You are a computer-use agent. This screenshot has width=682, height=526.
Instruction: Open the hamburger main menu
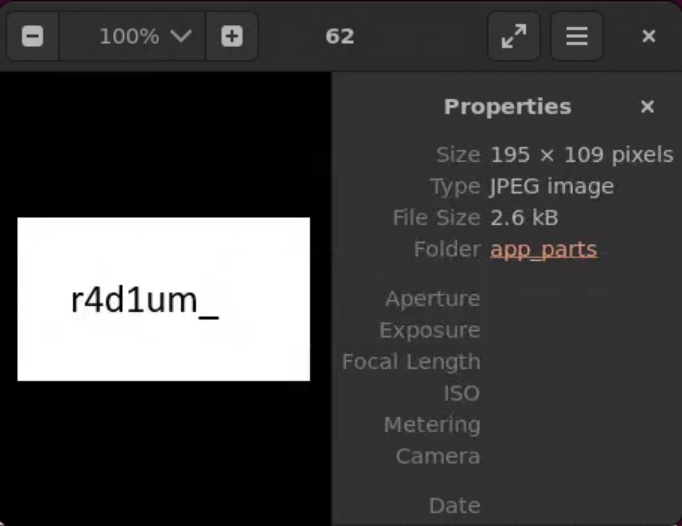(x=577, y=36)
